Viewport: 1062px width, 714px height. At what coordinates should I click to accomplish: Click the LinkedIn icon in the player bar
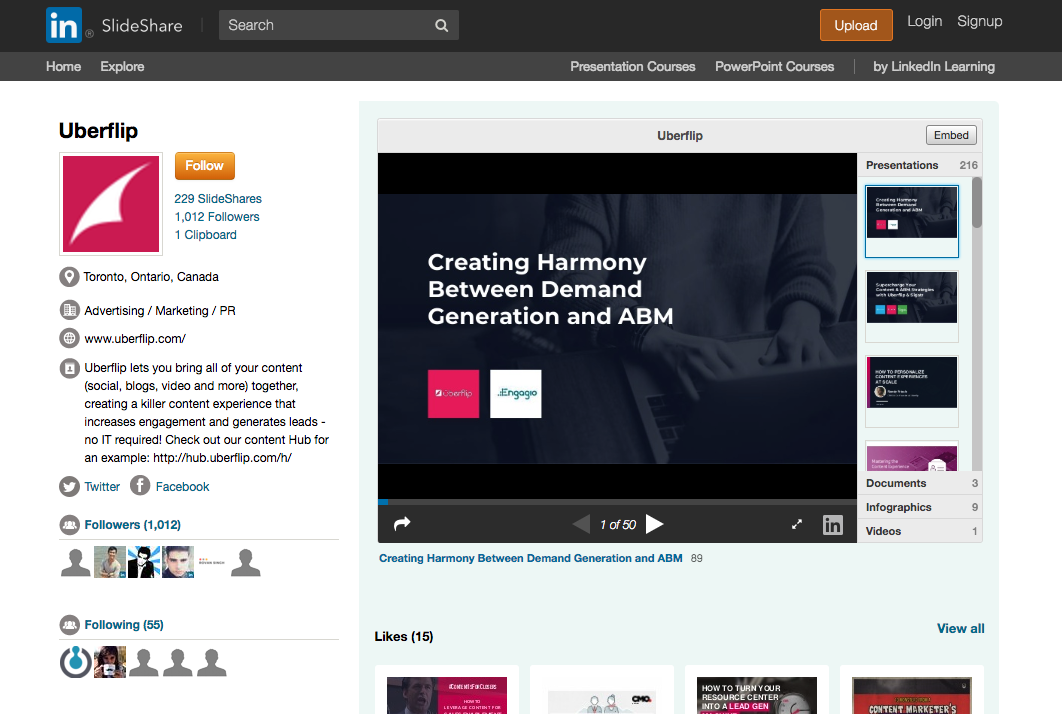tap(832, 524)
